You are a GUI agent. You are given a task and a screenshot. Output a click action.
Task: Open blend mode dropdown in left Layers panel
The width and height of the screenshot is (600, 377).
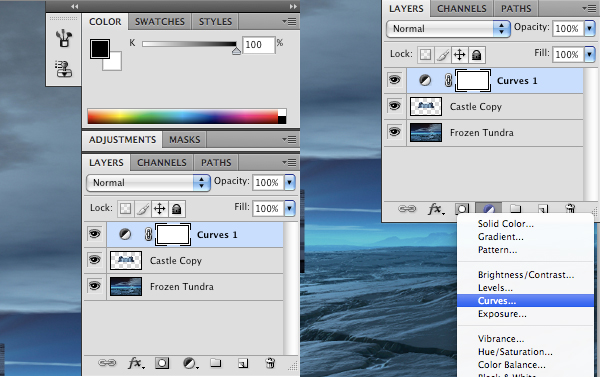click(x=148, y=183)
